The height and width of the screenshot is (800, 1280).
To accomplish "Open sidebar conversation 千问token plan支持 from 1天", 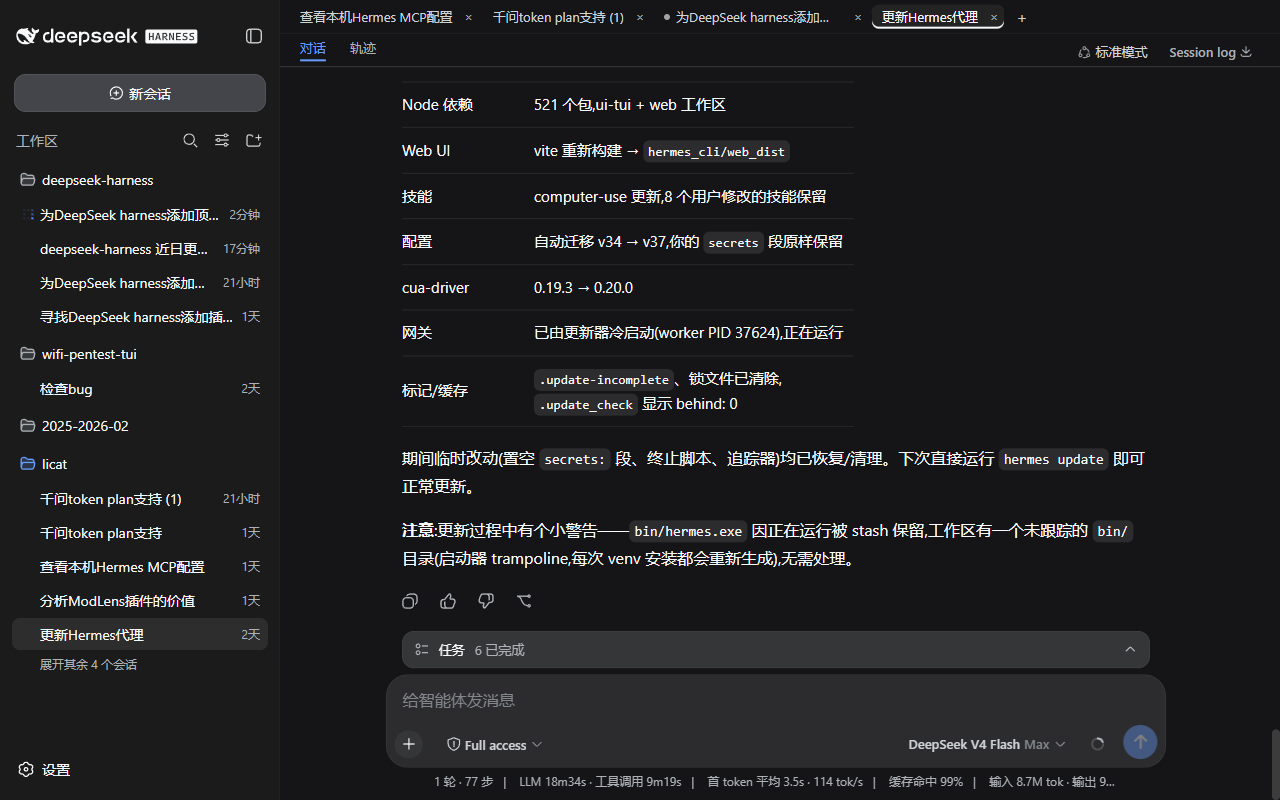I will click(x=140, y=533).
